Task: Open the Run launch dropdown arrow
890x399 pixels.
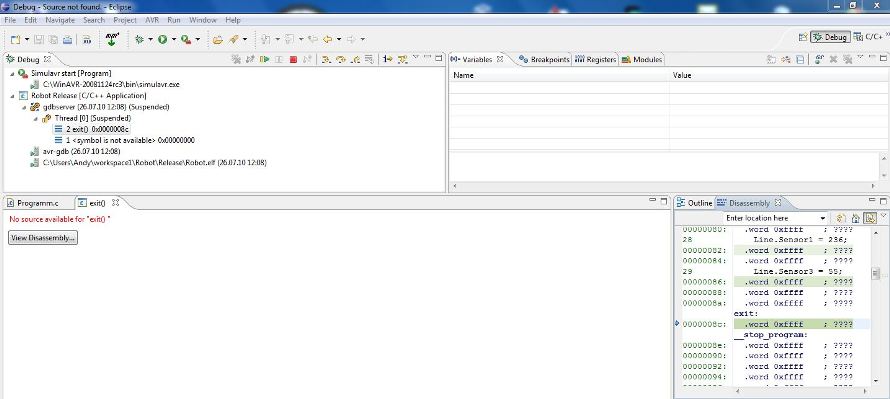Action: pyautogui.click(x=174, y=39)
